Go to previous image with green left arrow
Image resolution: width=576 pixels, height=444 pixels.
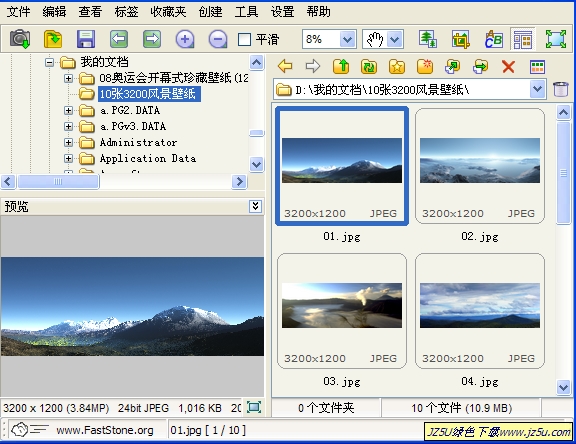[x=119, y=39]
